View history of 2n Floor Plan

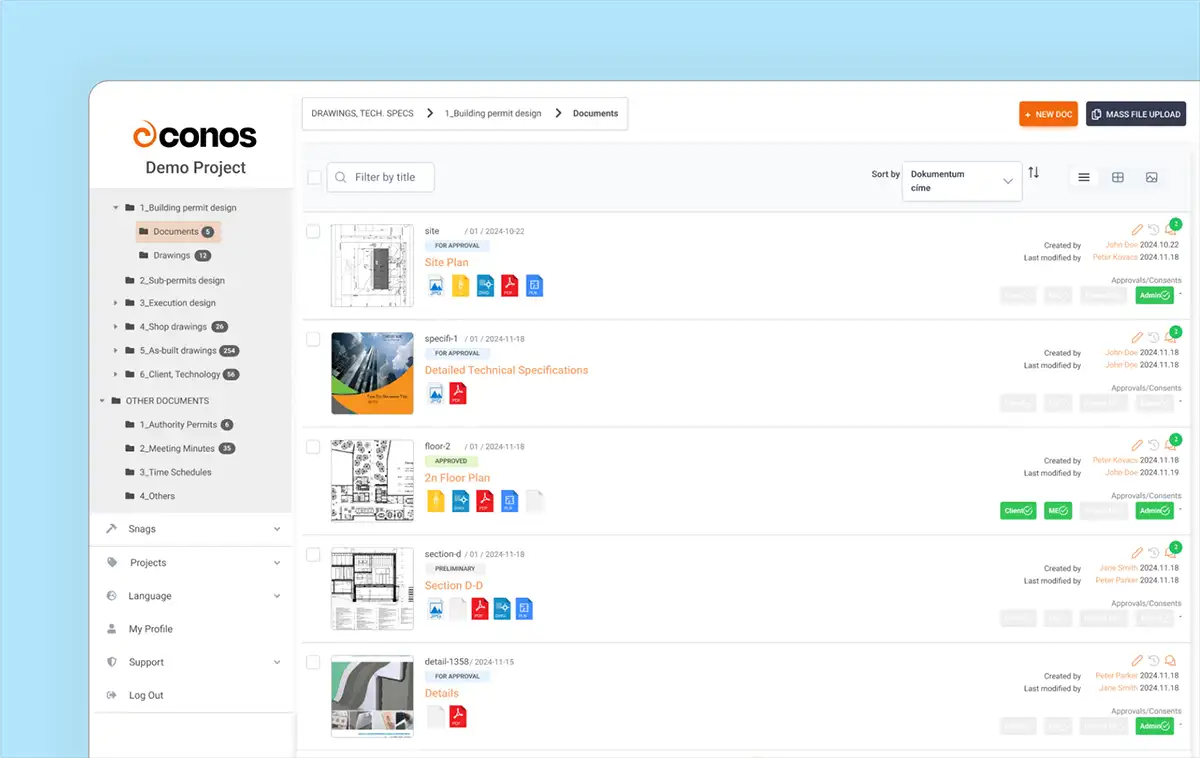coord(1153,445)
